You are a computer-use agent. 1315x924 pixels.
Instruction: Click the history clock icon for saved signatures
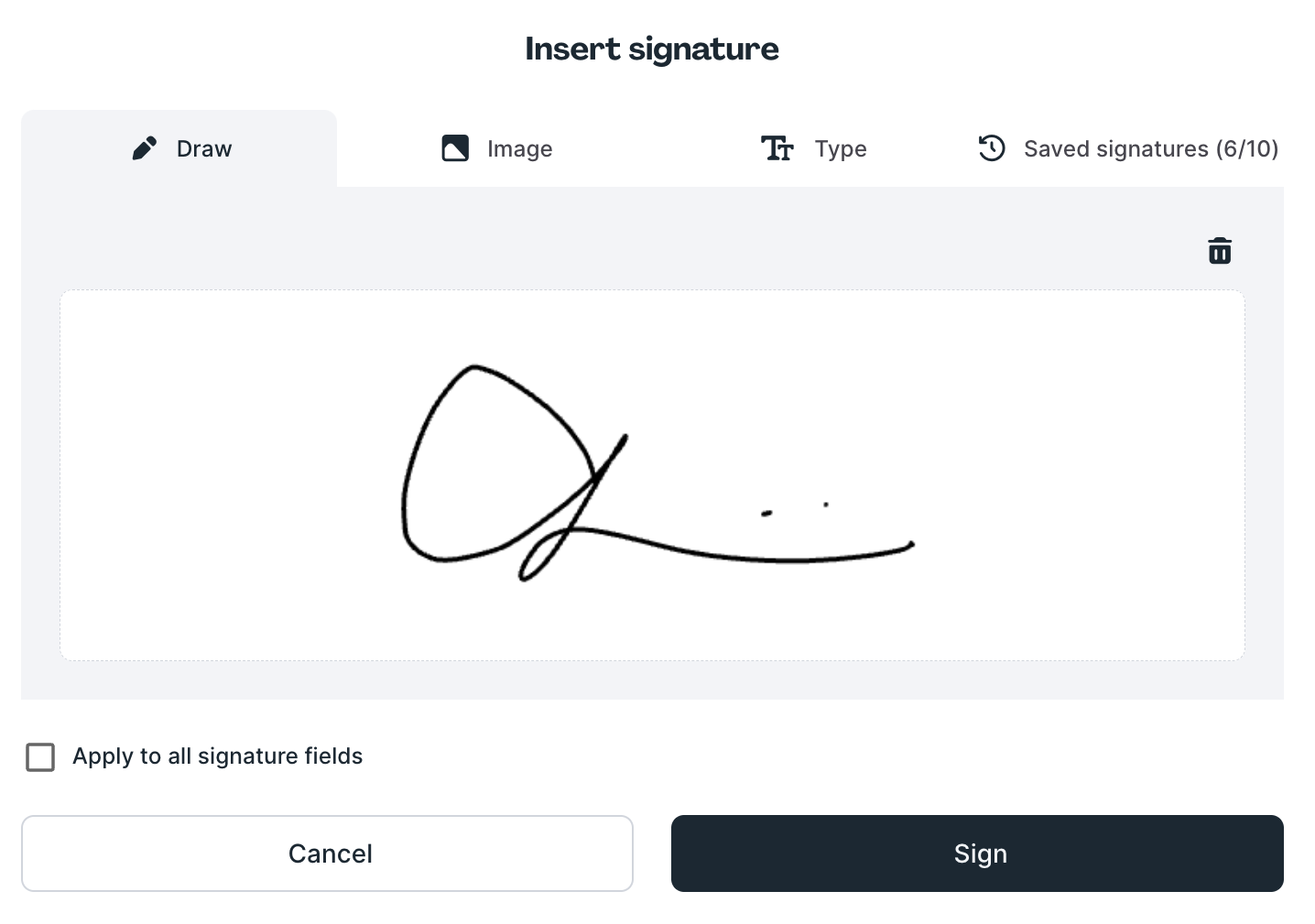pos(992,147)
